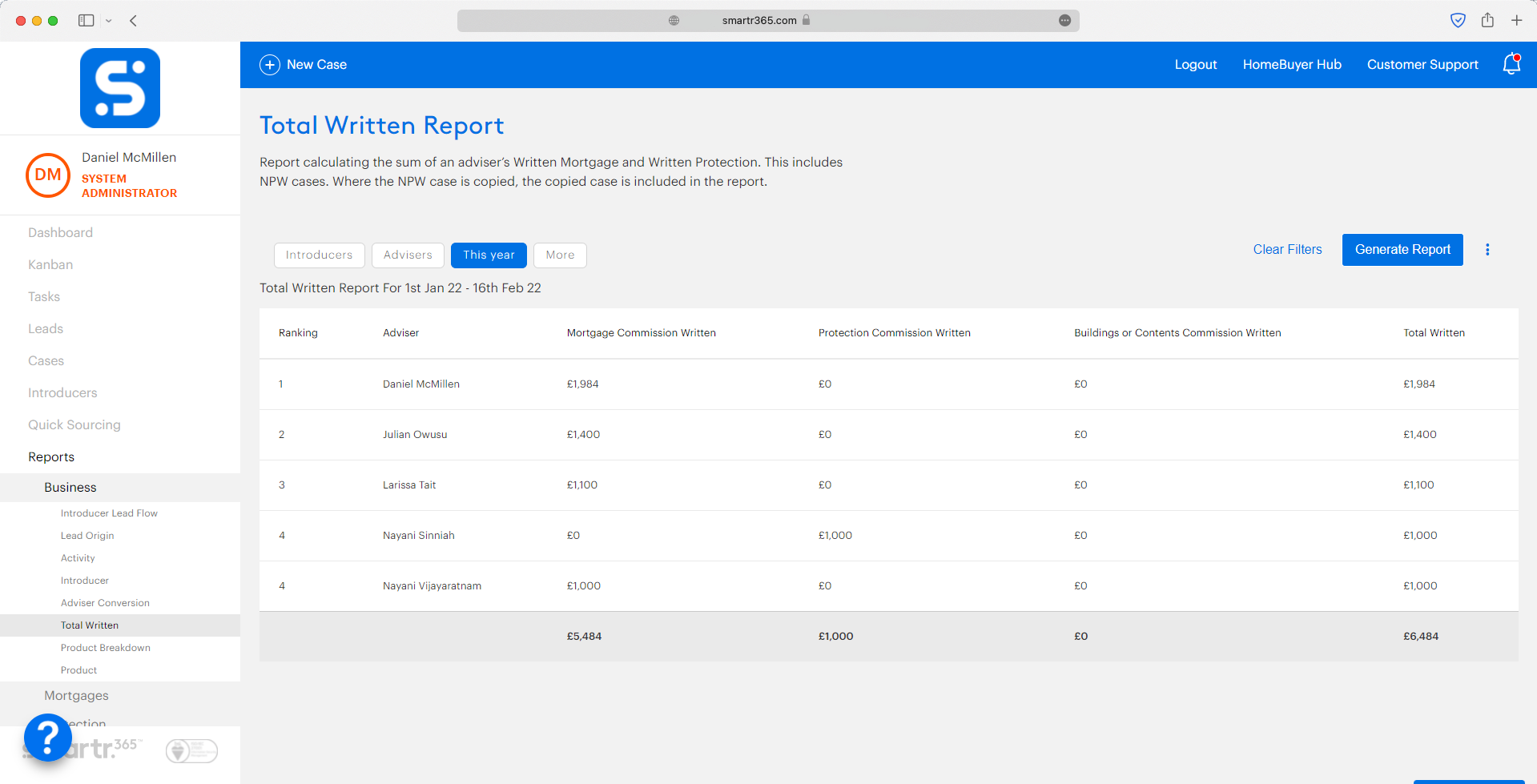Open the Introducers filter
Image resolution: width=1537 pixels, height=784 pixels.
coord(320,255)
